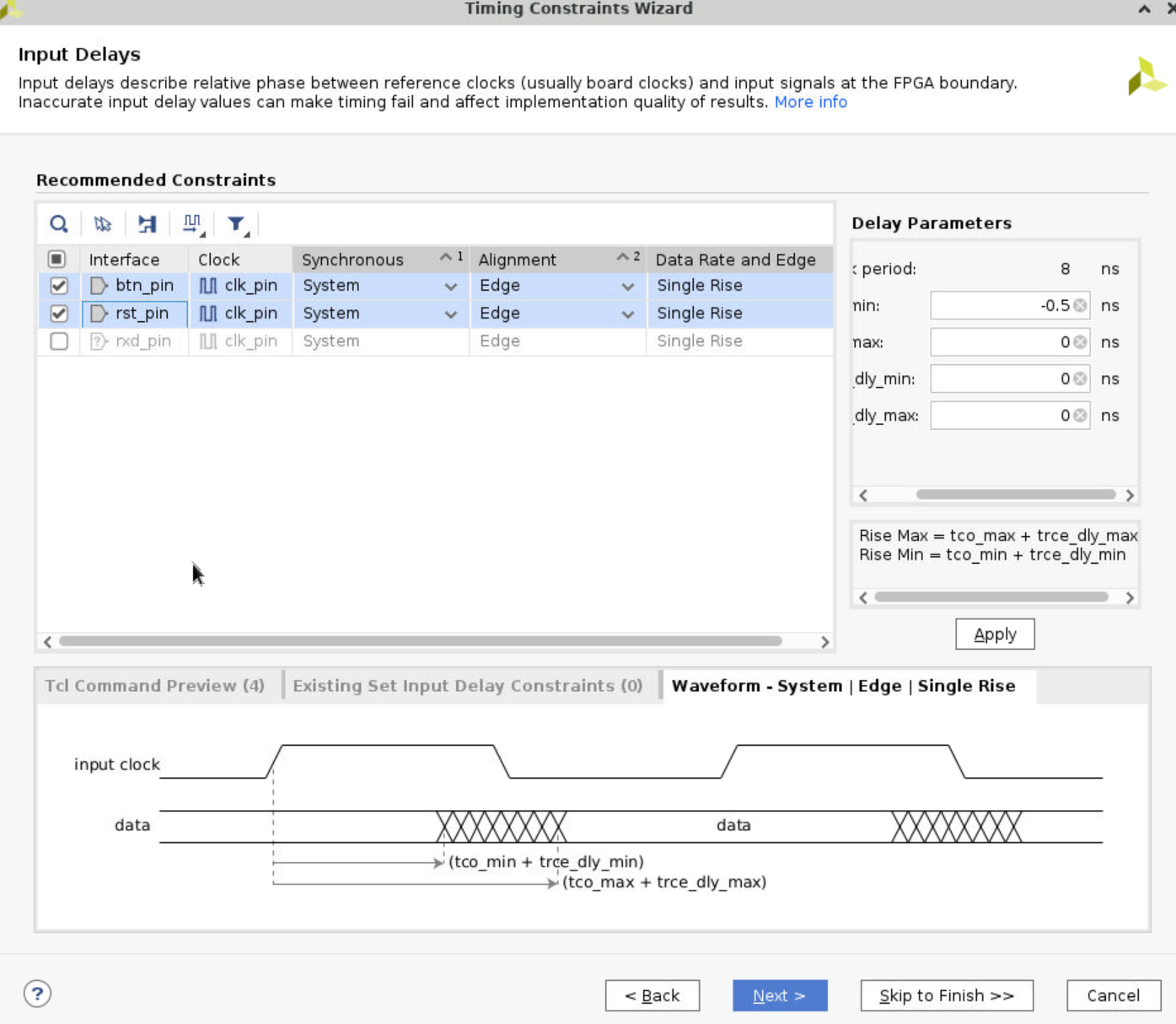Click clock icon in rxd_pin row

[208, 341]
